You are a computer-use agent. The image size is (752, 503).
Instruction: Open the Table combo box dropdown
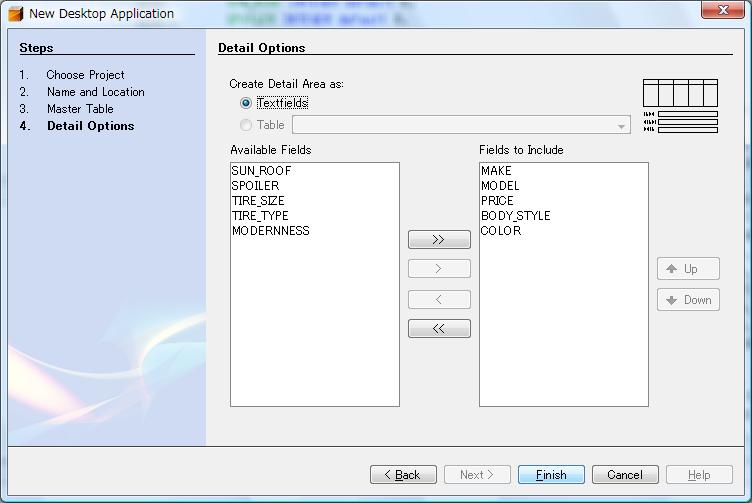pyautogui.click(x=621, y=126)
